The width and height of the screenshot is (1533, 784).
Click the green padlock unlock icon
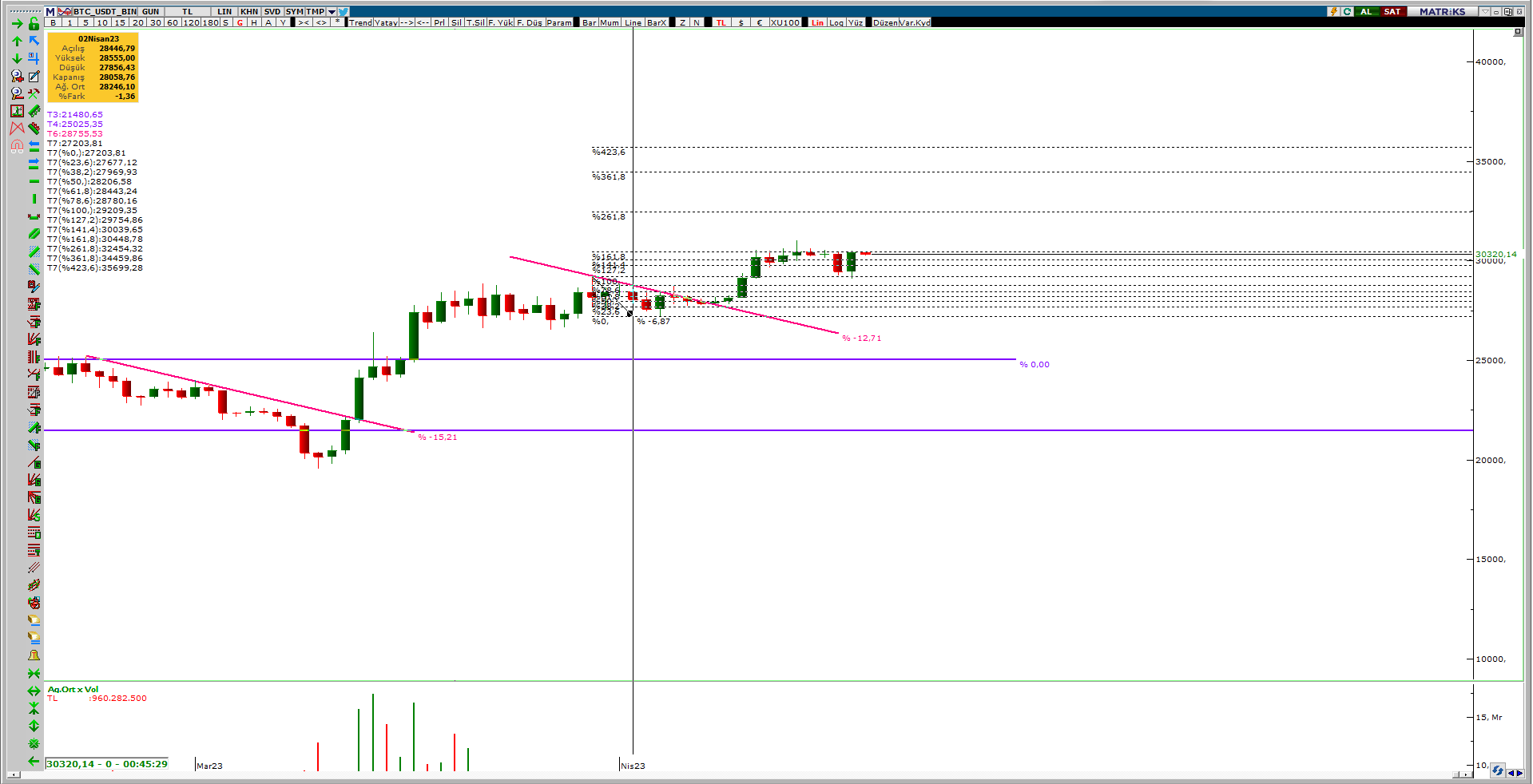[x=34, y=24]
